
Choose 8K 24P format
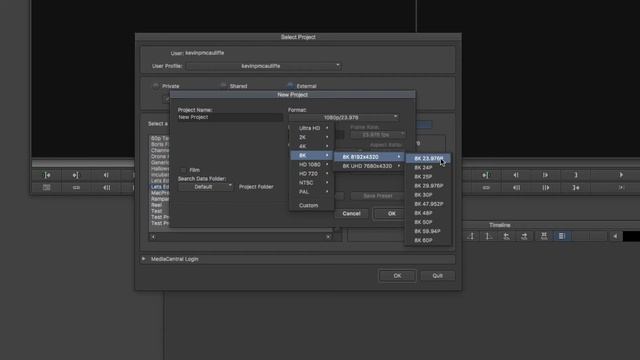pos(428,167)
